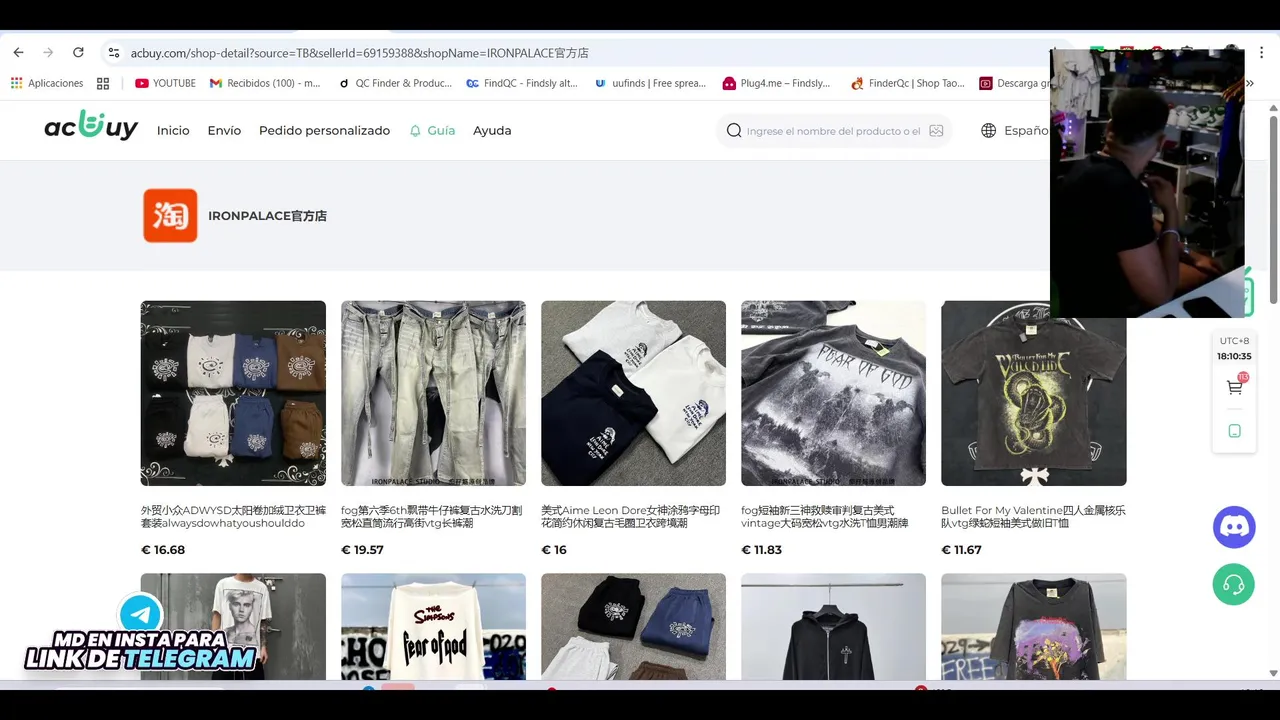Open FindQC - Findsly bookmark

(x=522, y=83)
